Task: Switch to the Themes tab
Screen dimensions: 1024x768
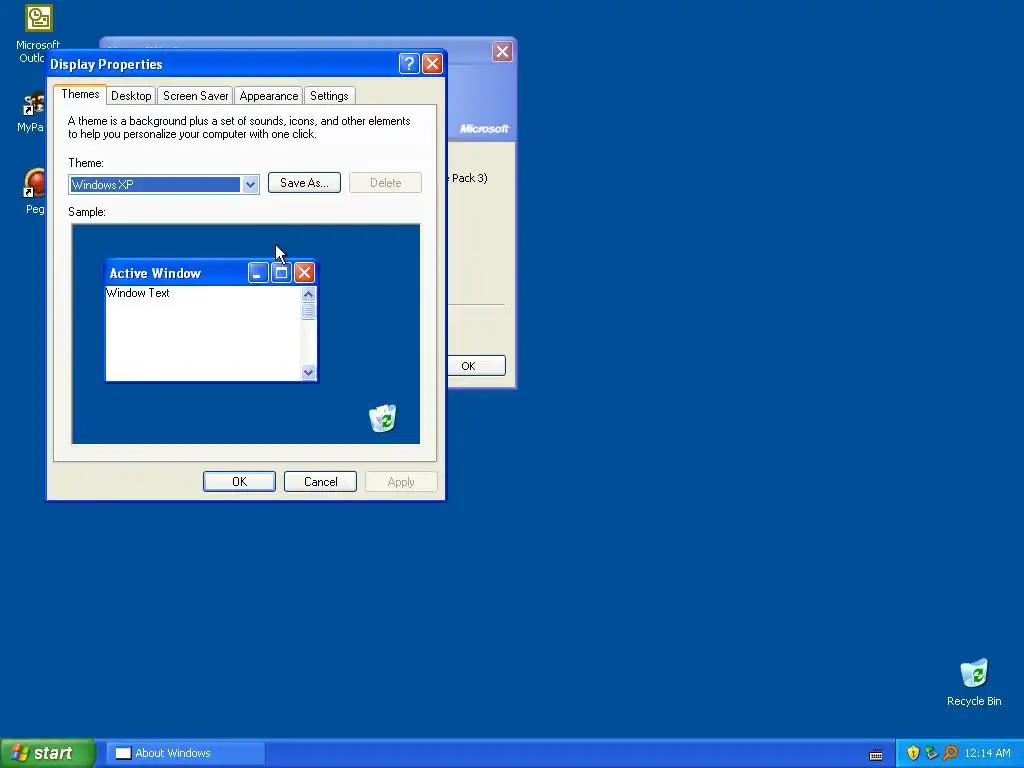Action: 80,94
